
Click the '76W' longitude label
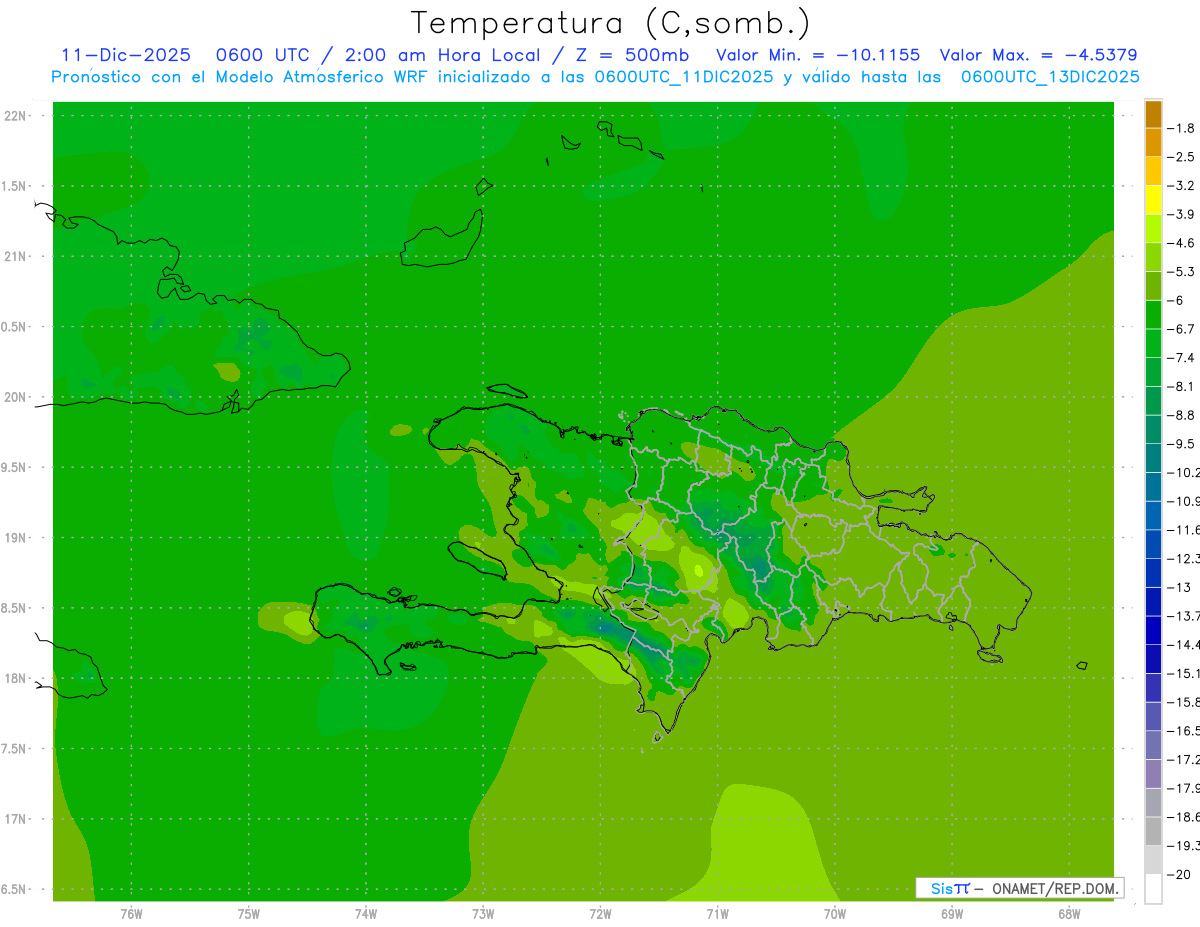click(x=131, y=913)
